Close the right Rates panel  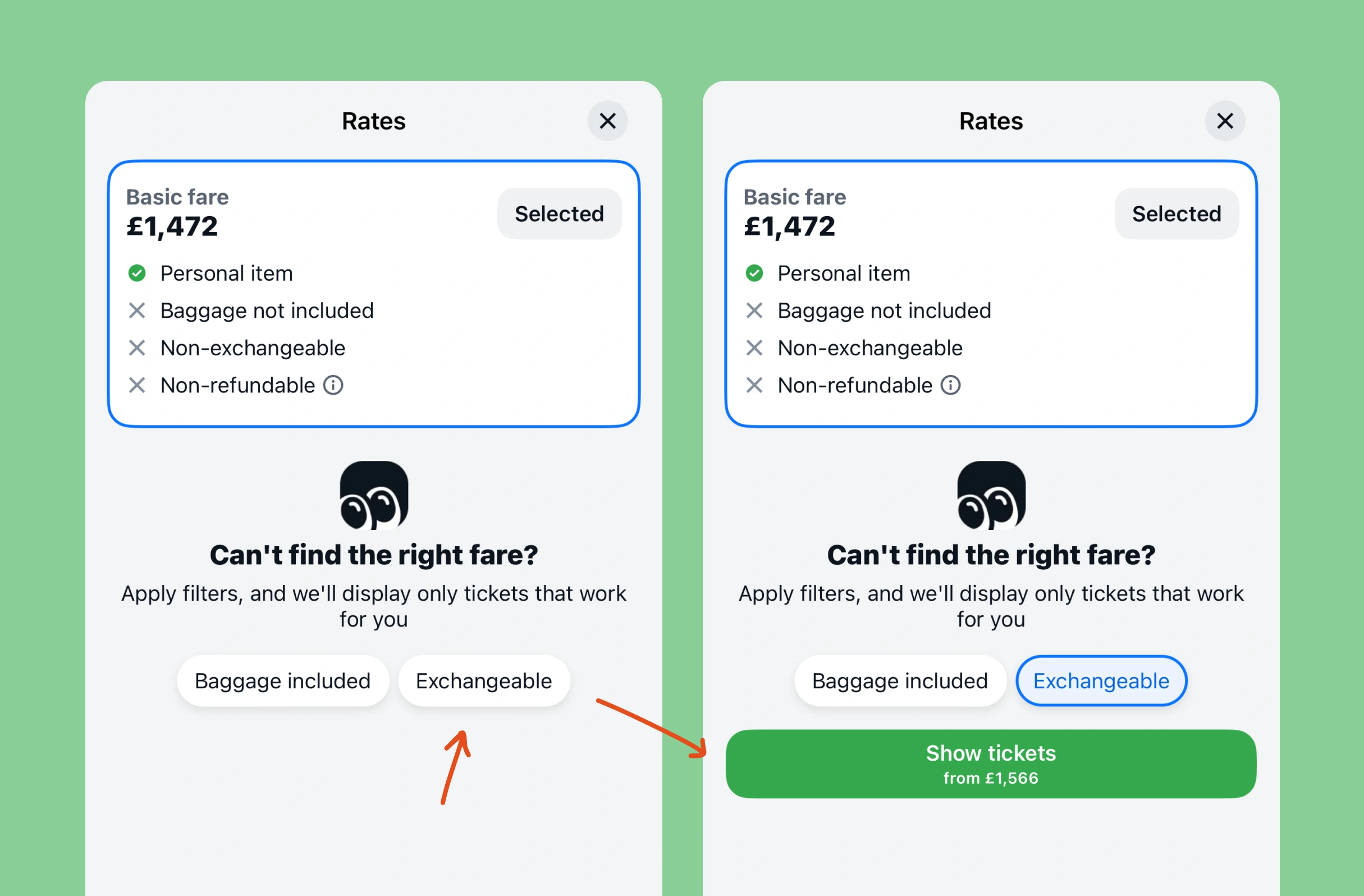click(x=1225, y=121)
